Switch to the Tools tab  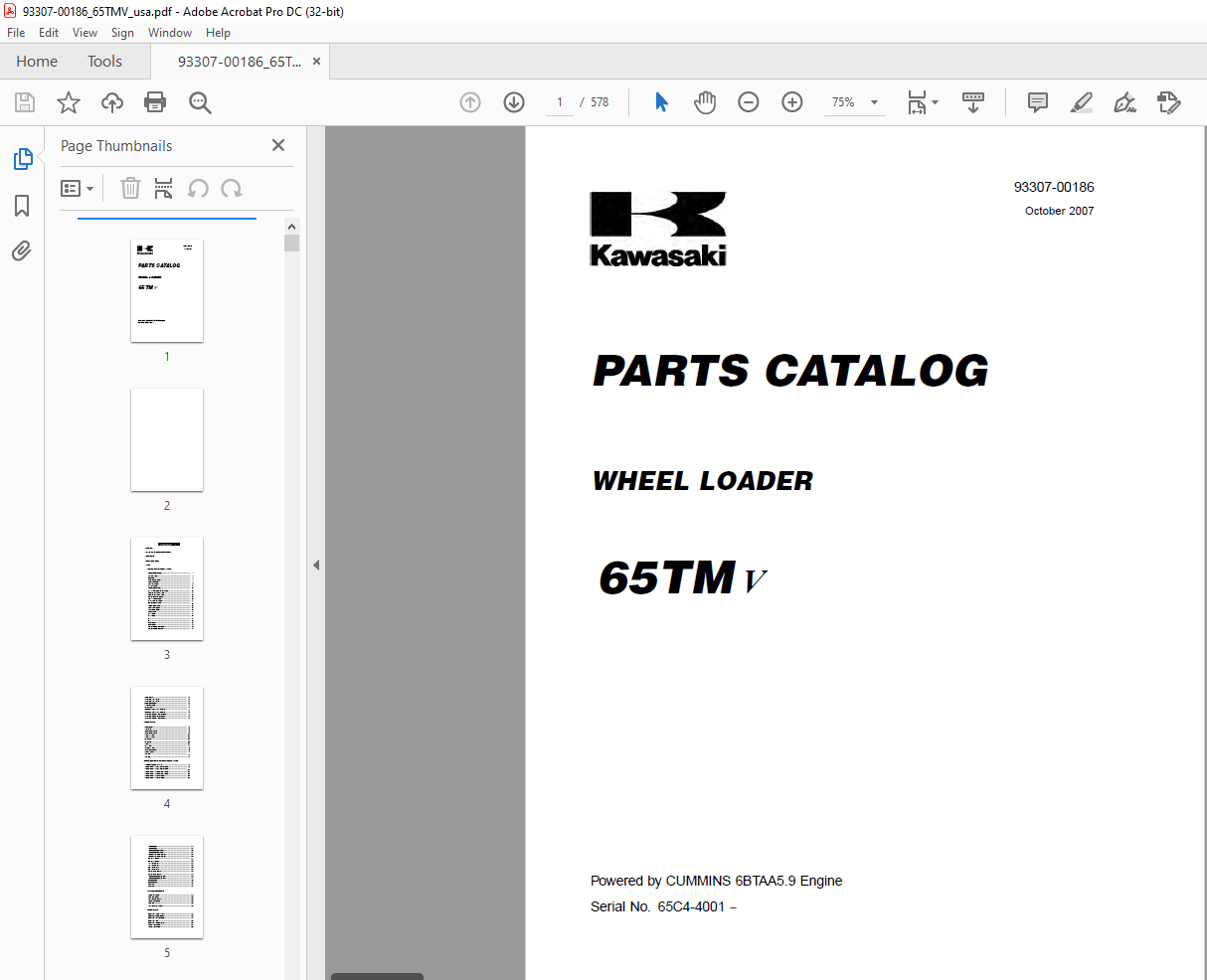pos(104,62)
